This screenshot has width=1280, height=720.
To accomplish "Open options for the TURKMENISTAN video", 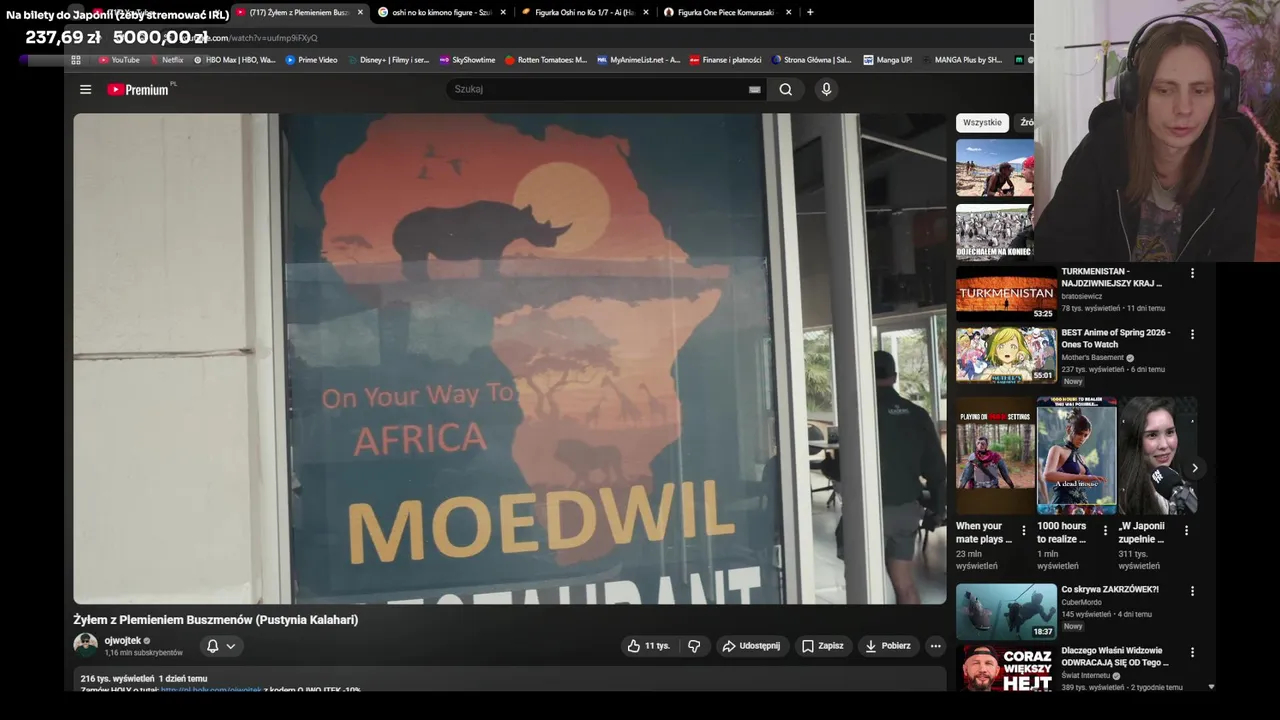I will (1192, 273).
